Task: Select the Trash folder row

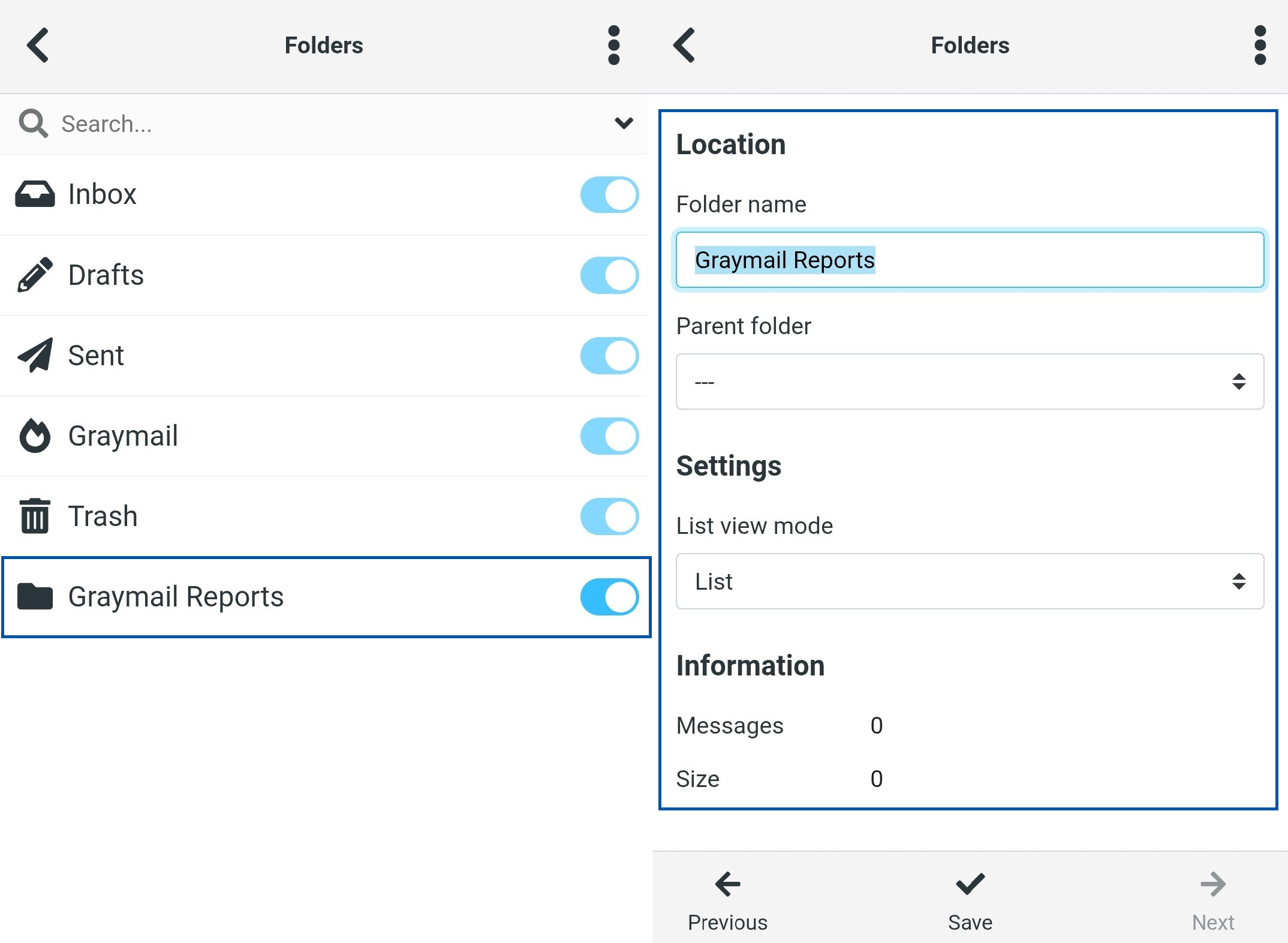Action: (324, 516)
